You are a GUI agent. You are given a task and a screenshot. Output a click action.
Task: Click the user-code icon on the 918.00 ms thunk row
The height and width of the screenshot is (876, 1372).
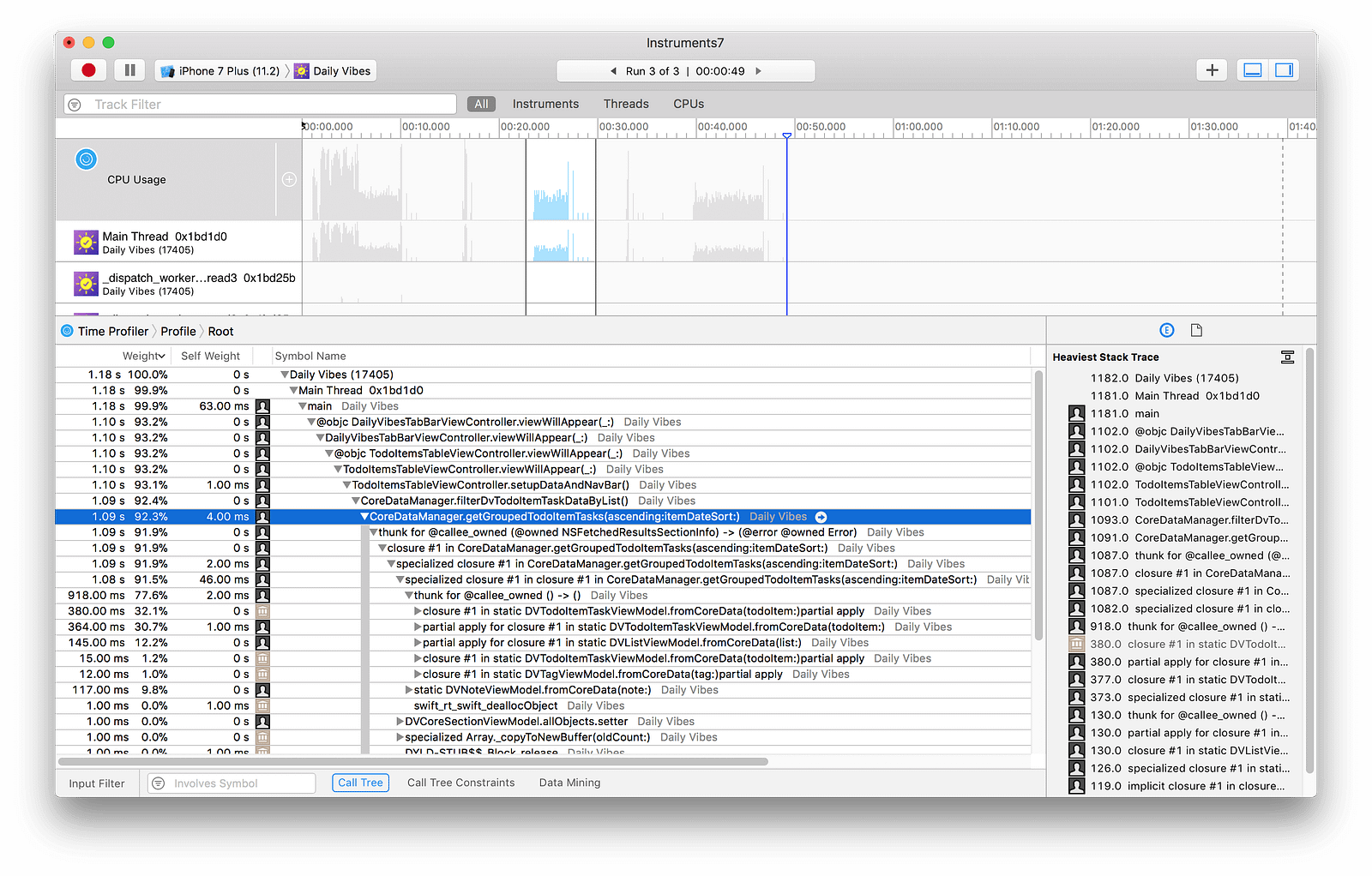[x=262, y=596]
